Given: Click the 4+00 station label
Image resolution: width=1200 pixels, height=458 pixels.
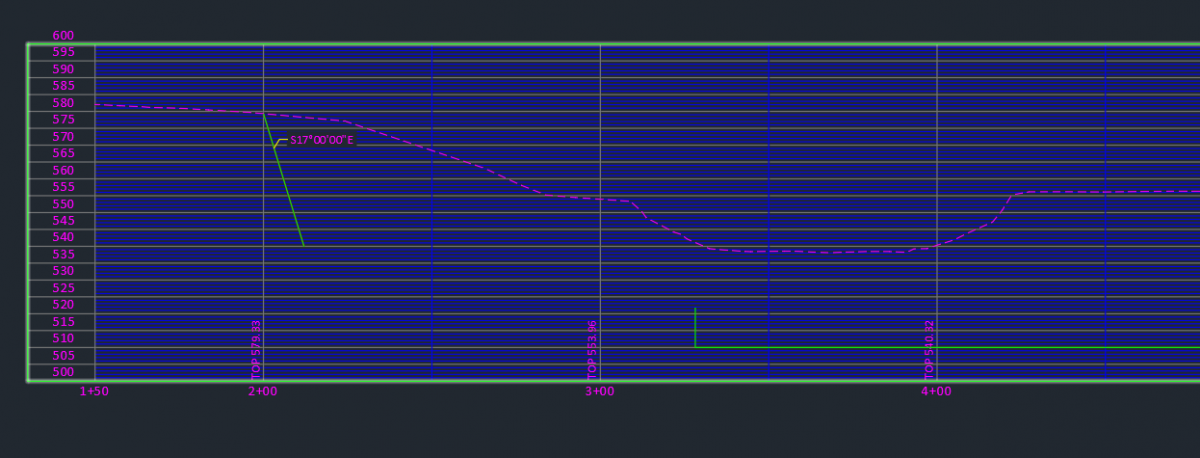Looking at the screenshot, I should coord(936,392).
